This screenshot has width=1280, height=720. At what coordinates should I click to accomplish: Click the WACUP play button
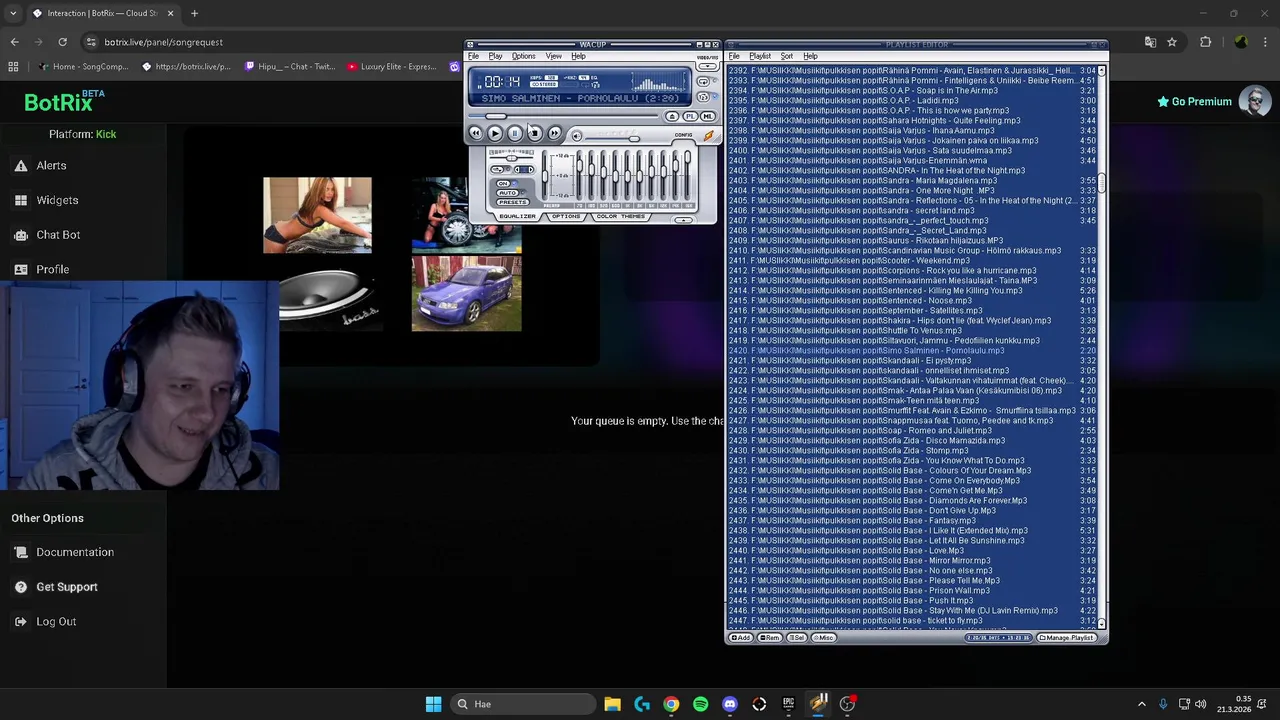[x=495, y=133]
